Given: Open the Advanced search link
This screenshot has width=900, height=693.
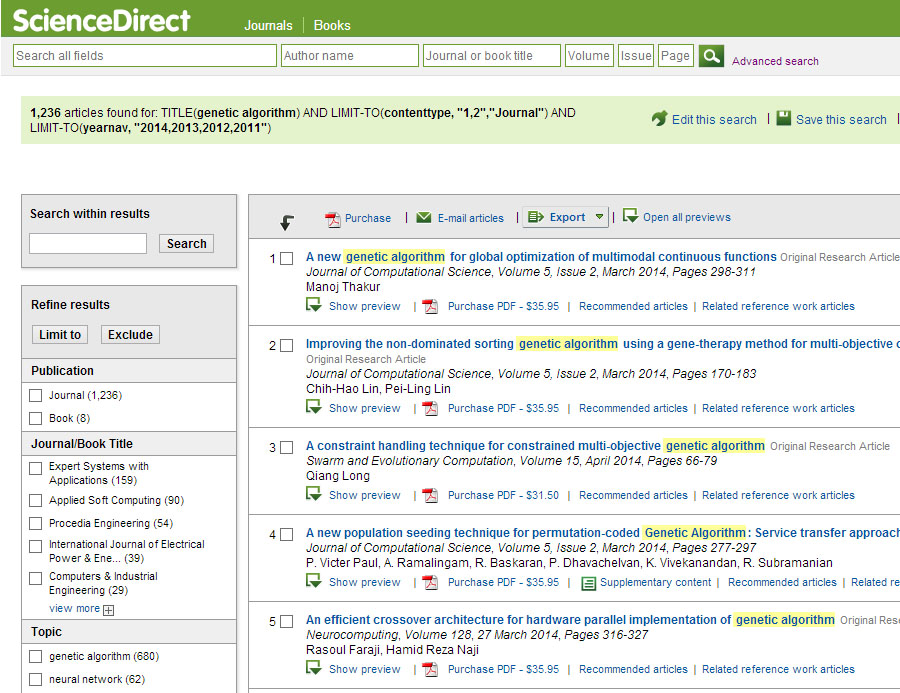Looking at the screenshot, I should pos(775,61).
